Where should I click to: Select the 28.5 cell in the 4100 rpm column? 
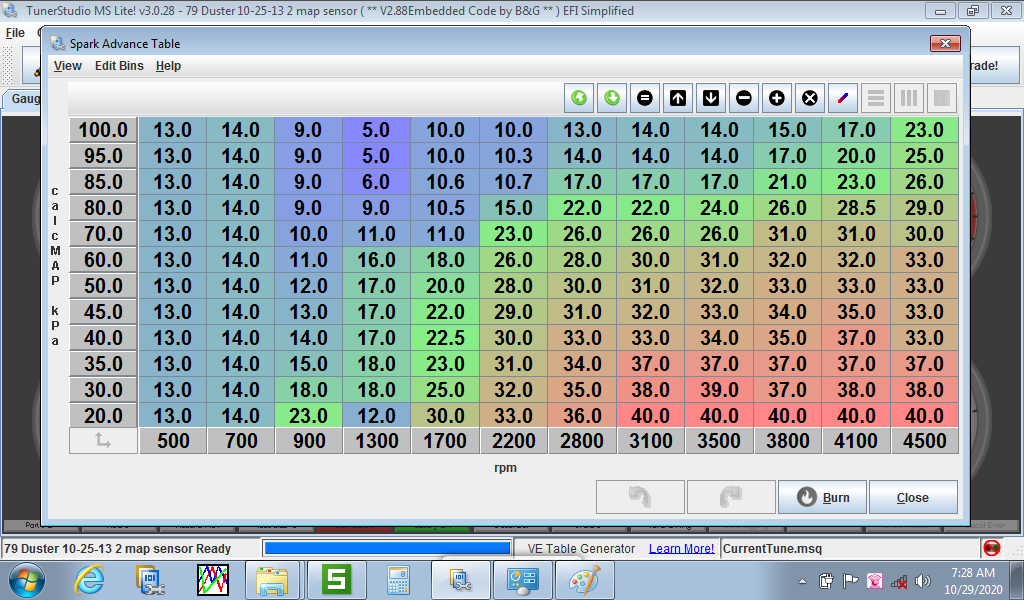856,208
